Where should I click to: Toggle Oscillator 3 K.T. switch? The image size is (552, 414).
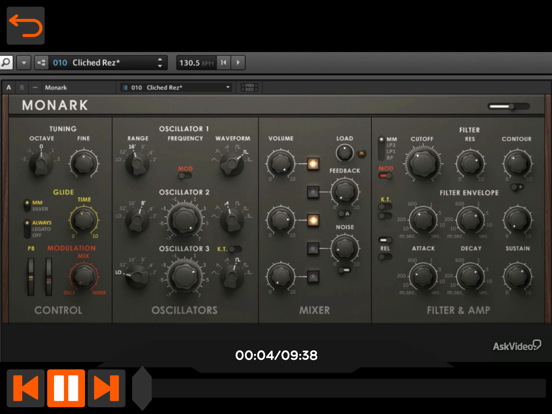(235, 249)
